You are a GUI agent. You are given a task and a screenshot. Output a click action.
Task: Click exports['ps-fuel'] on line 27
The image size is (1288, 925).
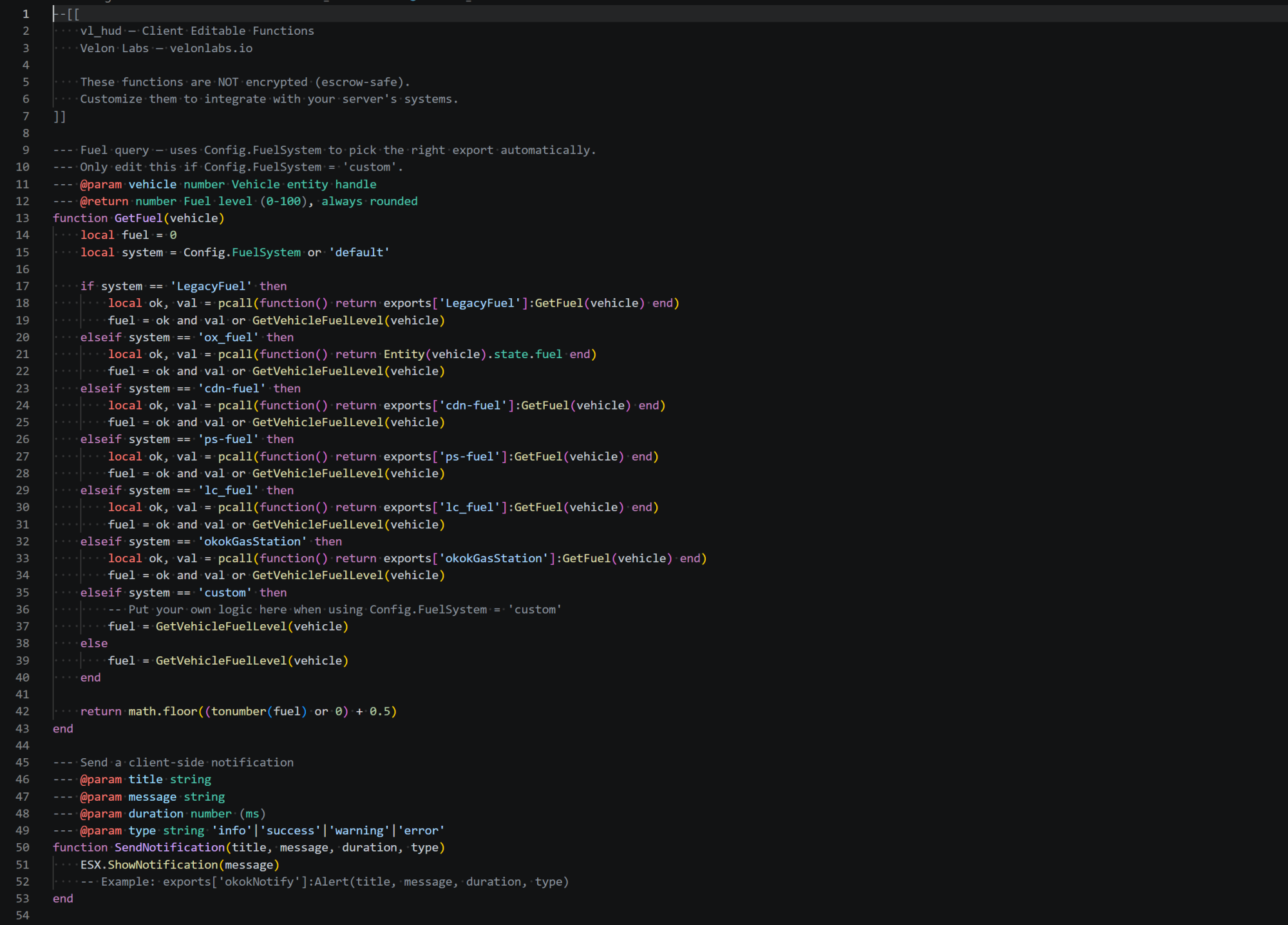(x=446, y=456)
